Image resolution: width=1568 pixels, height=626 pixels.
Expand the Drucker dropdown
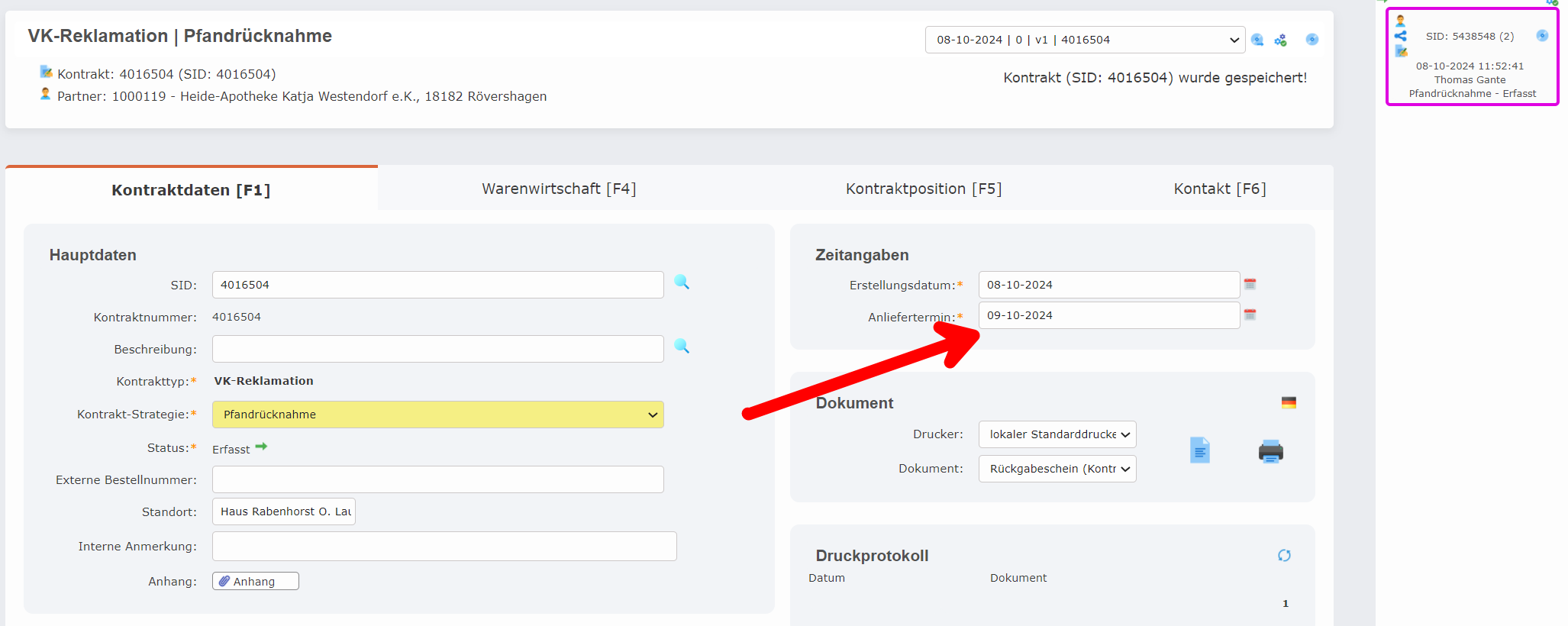tap(1057, 434)
